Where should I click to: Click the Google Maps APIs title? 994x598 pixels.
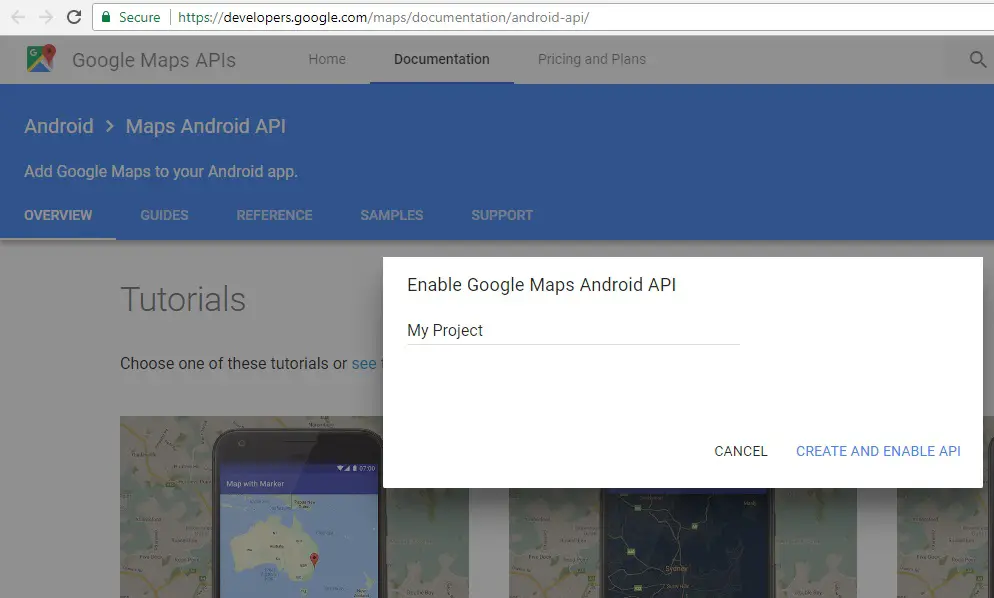coord(153,60)
